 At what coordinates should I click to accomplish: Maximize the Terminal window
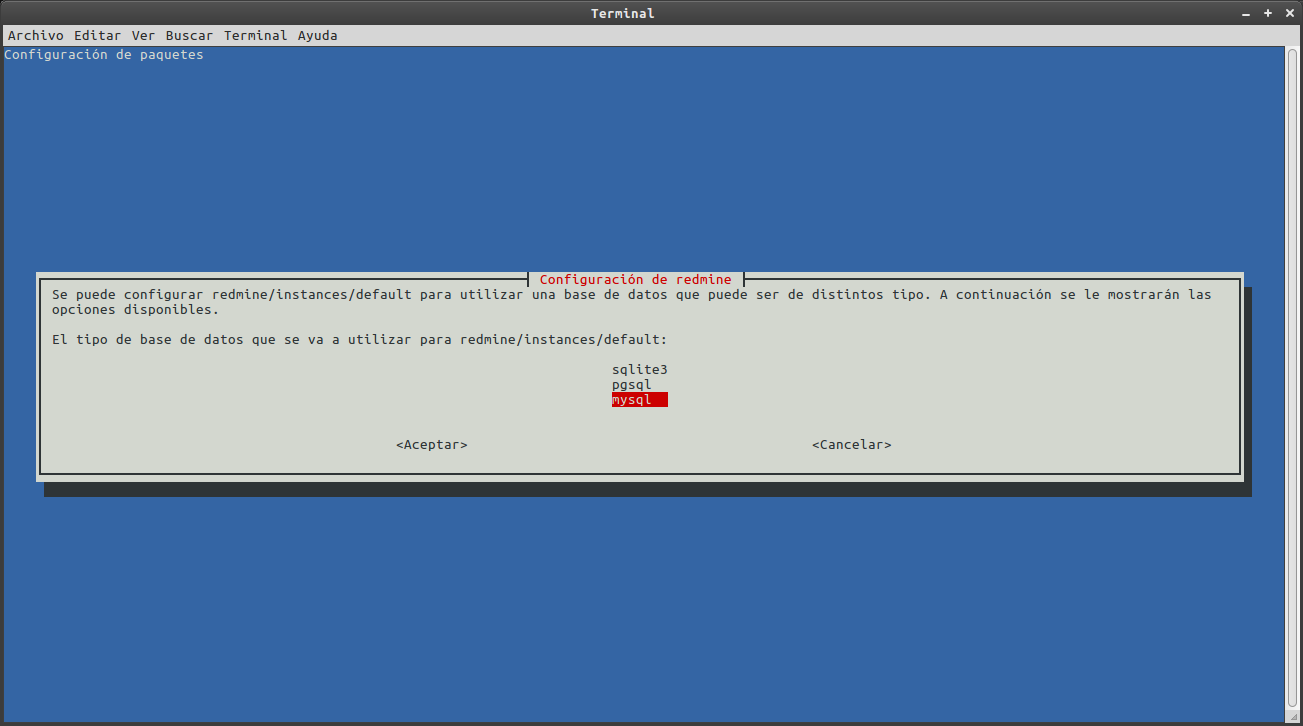1267,13
